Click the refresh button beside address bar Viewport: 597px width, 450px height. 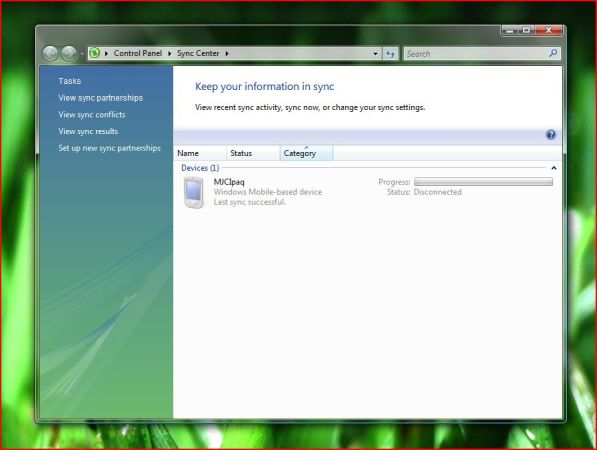tap(390, 54)
